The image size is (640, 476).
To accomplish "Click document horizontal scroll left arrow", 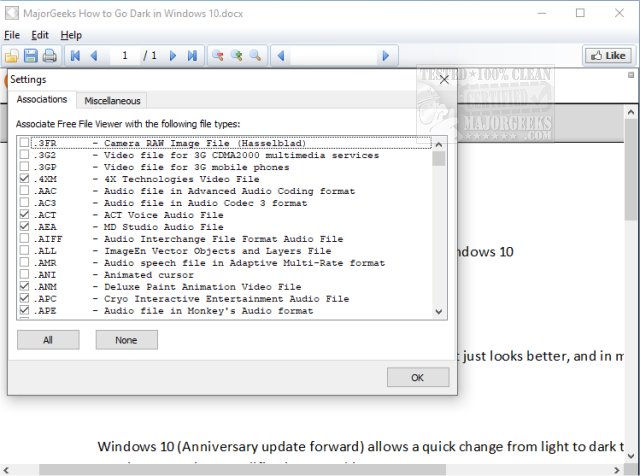I will tap(6, 470).
